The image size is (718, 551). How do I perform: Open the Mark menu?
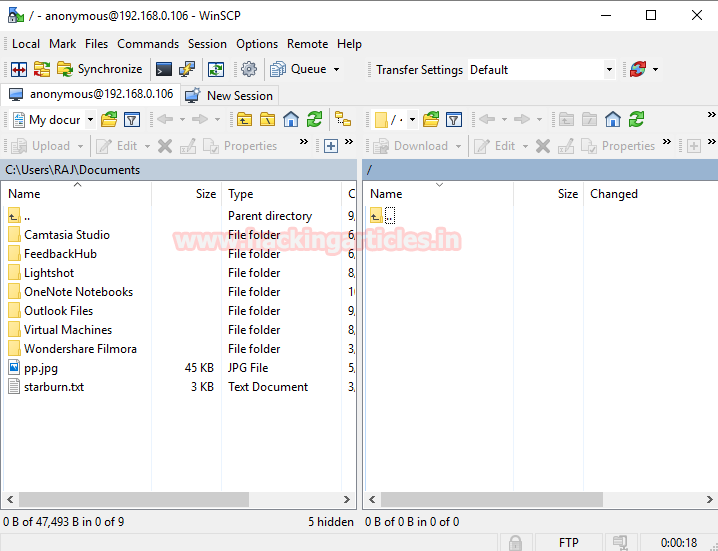(62, 44)
